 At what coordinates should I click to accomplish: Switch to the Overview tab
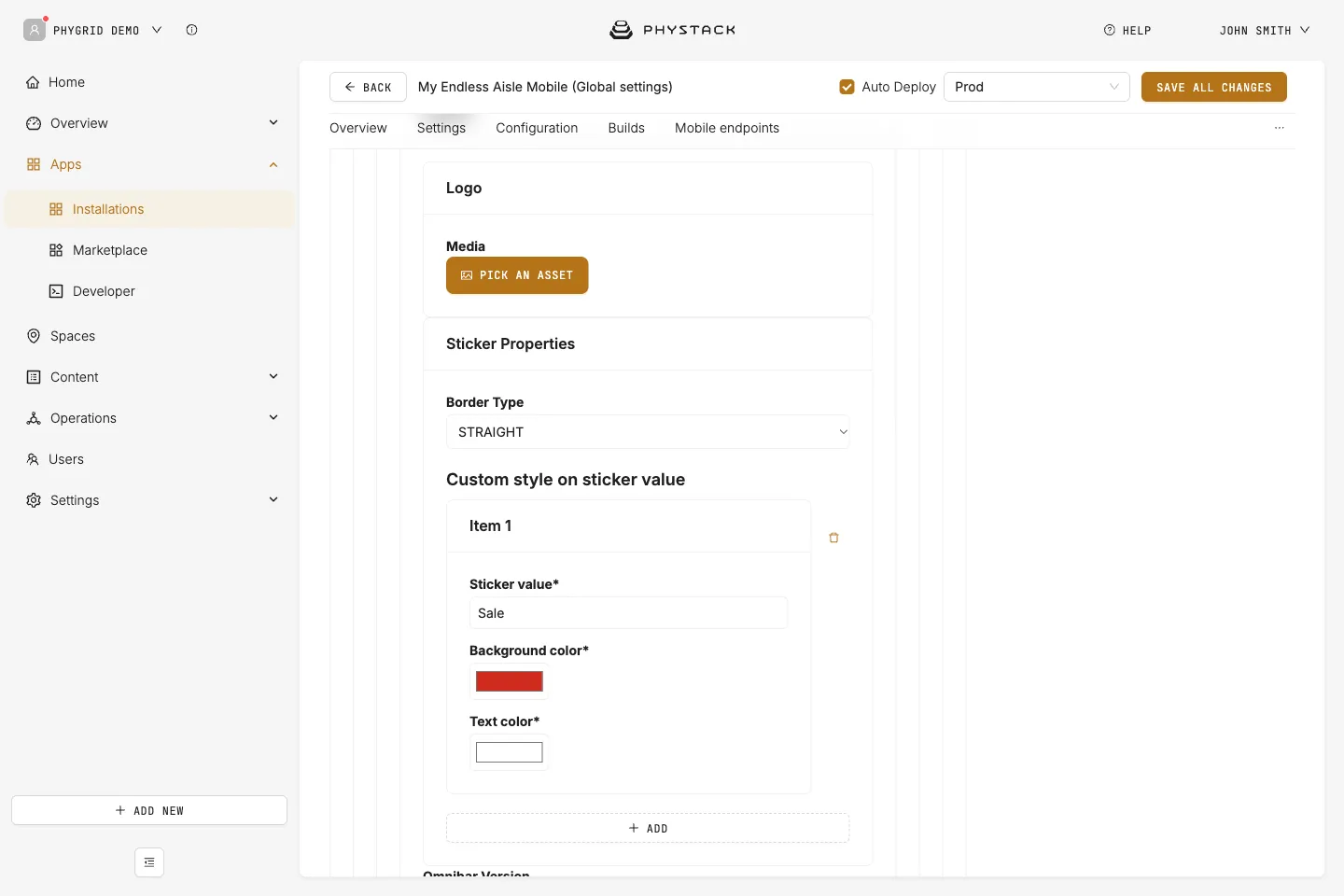click(x=358, y=128)
